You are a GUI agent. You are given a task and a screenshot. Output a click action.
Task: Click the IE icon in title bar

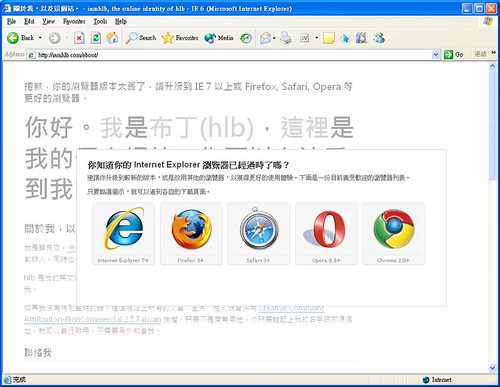click(x=7, y=8)
